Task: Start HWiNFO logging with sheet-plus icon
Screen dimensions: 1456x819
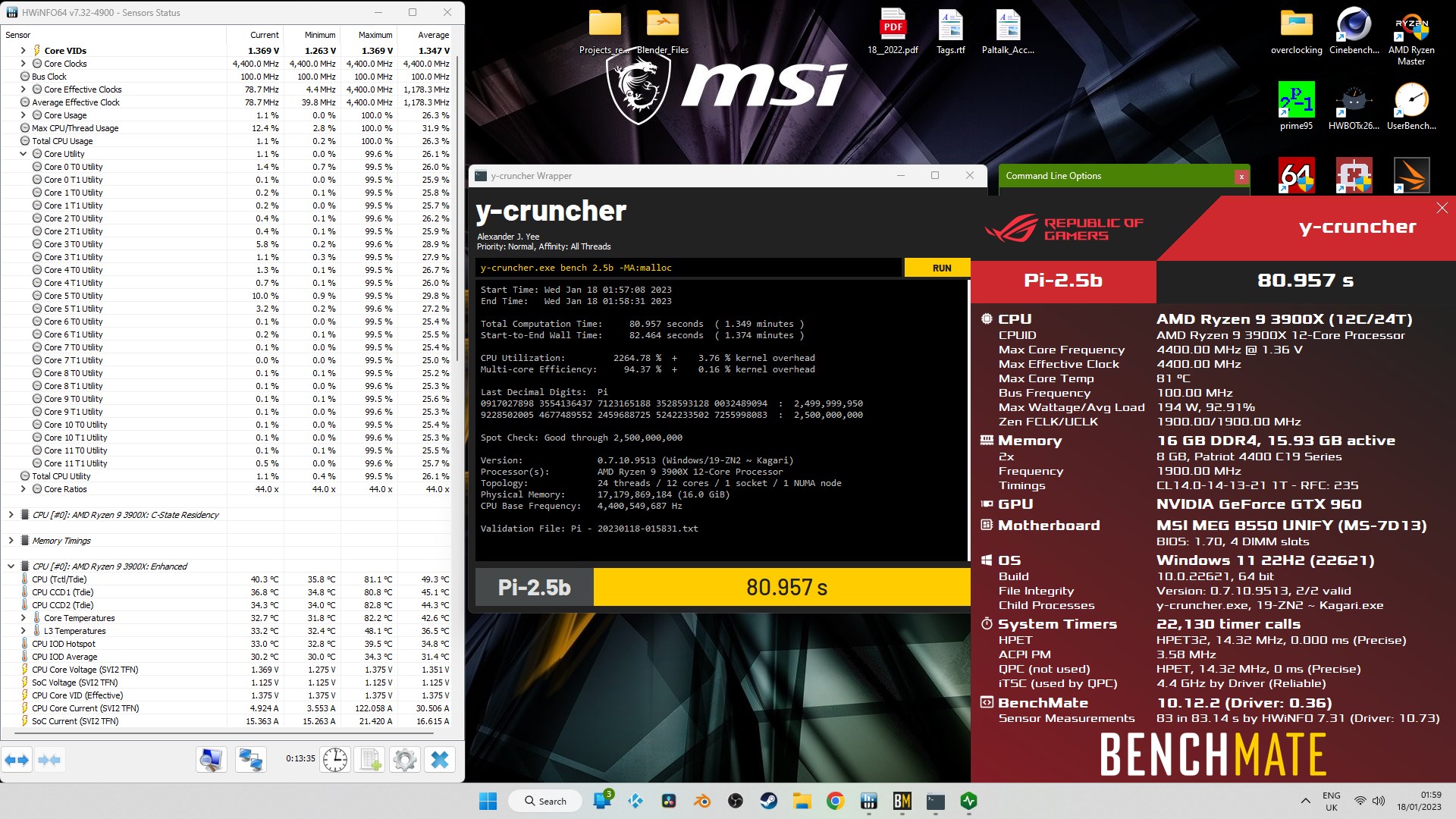Action: tap(371, 760)
